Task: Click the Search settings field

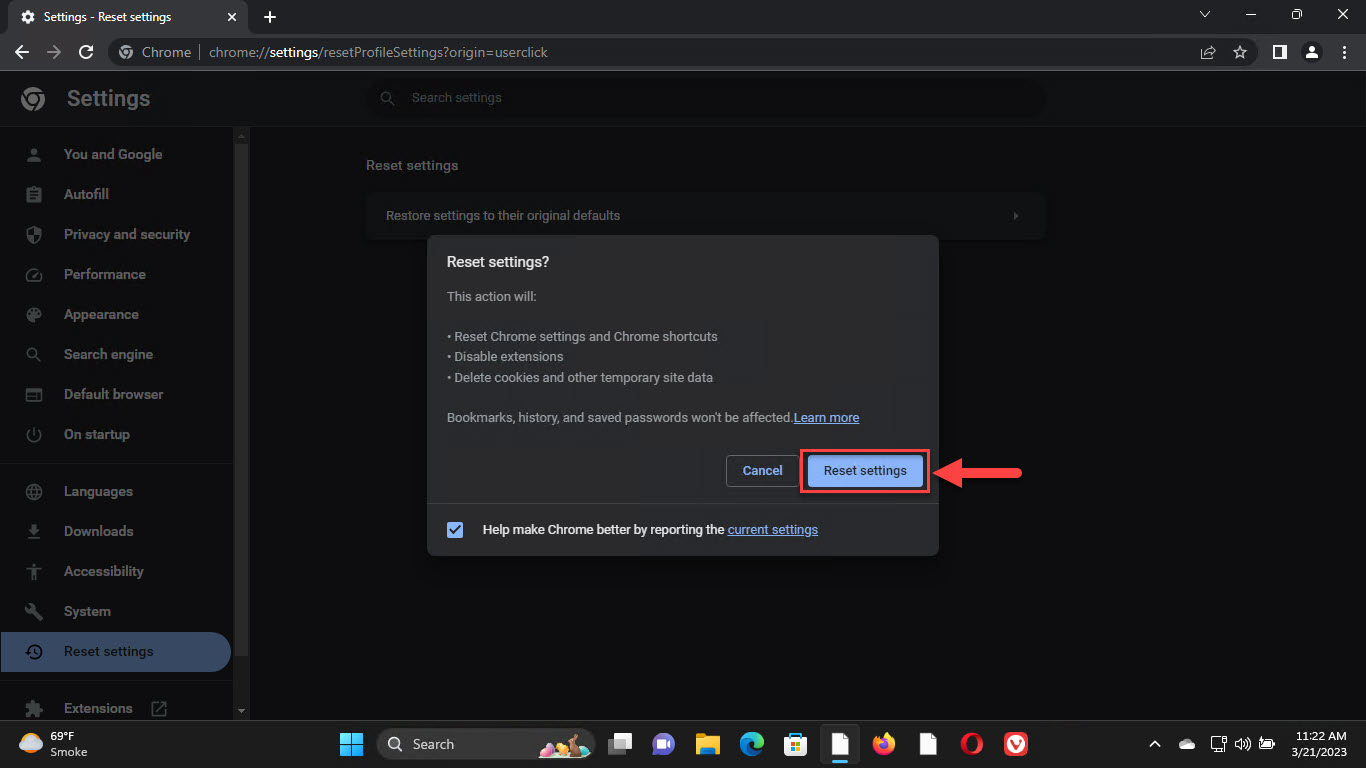Action: coord(706,98)
